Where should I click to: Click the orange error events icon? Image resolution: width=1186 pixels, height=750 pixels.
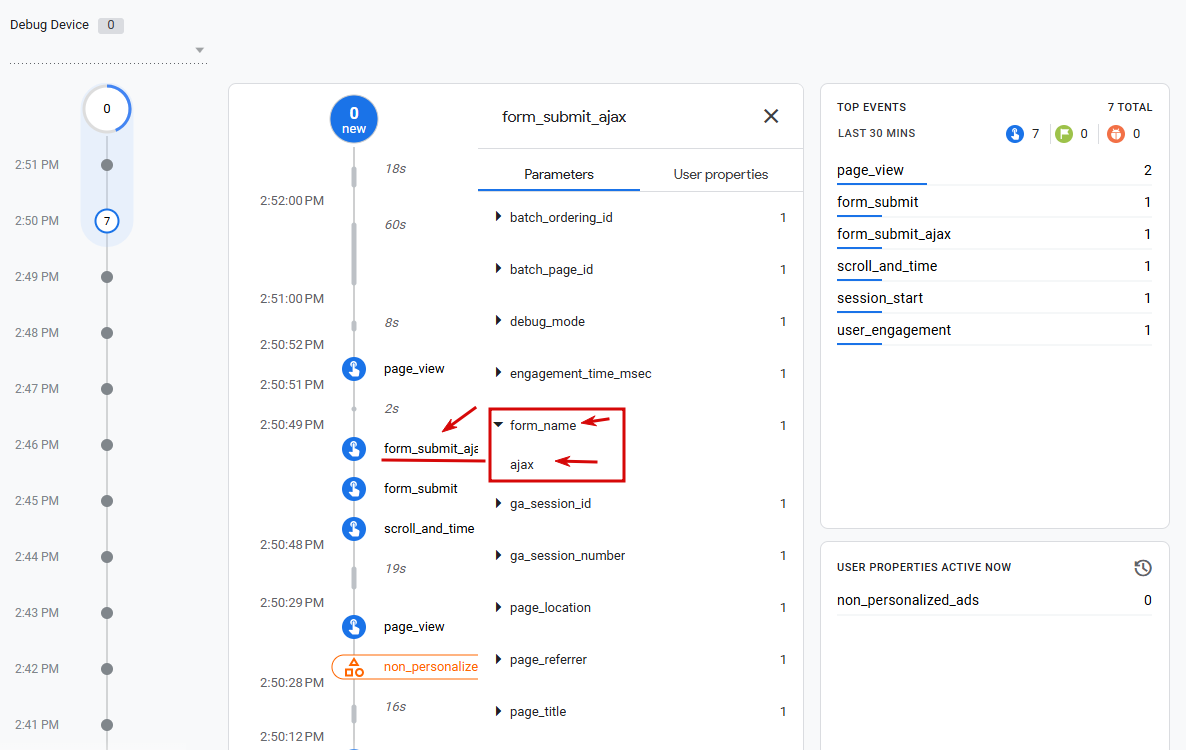tap(1116, 134)
